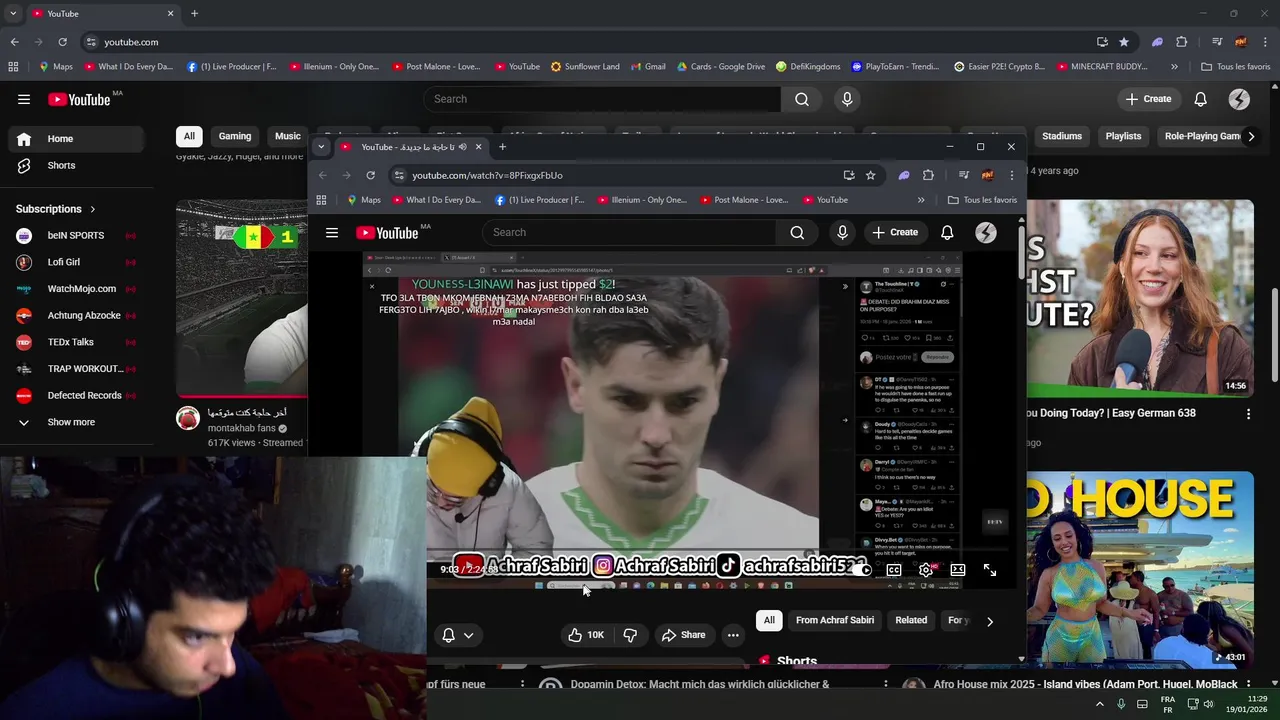Enter fullscreen on the video player
The image size is (1280, 720).
pyautogui.click(x=990, y=570)
